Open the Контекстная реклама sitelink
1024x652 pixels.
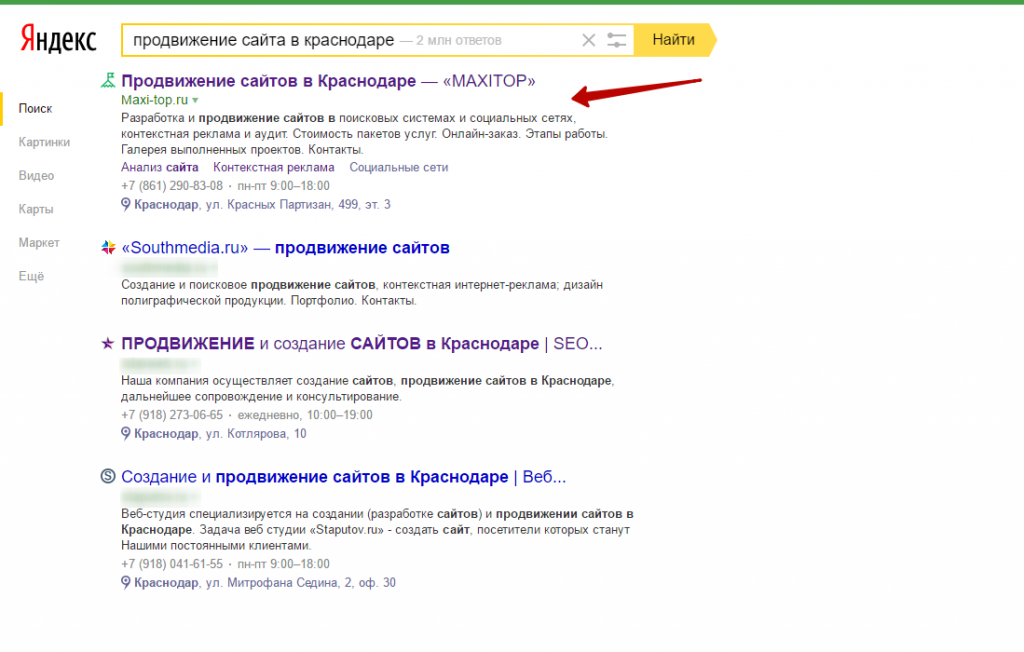click(x=274, y=167)
